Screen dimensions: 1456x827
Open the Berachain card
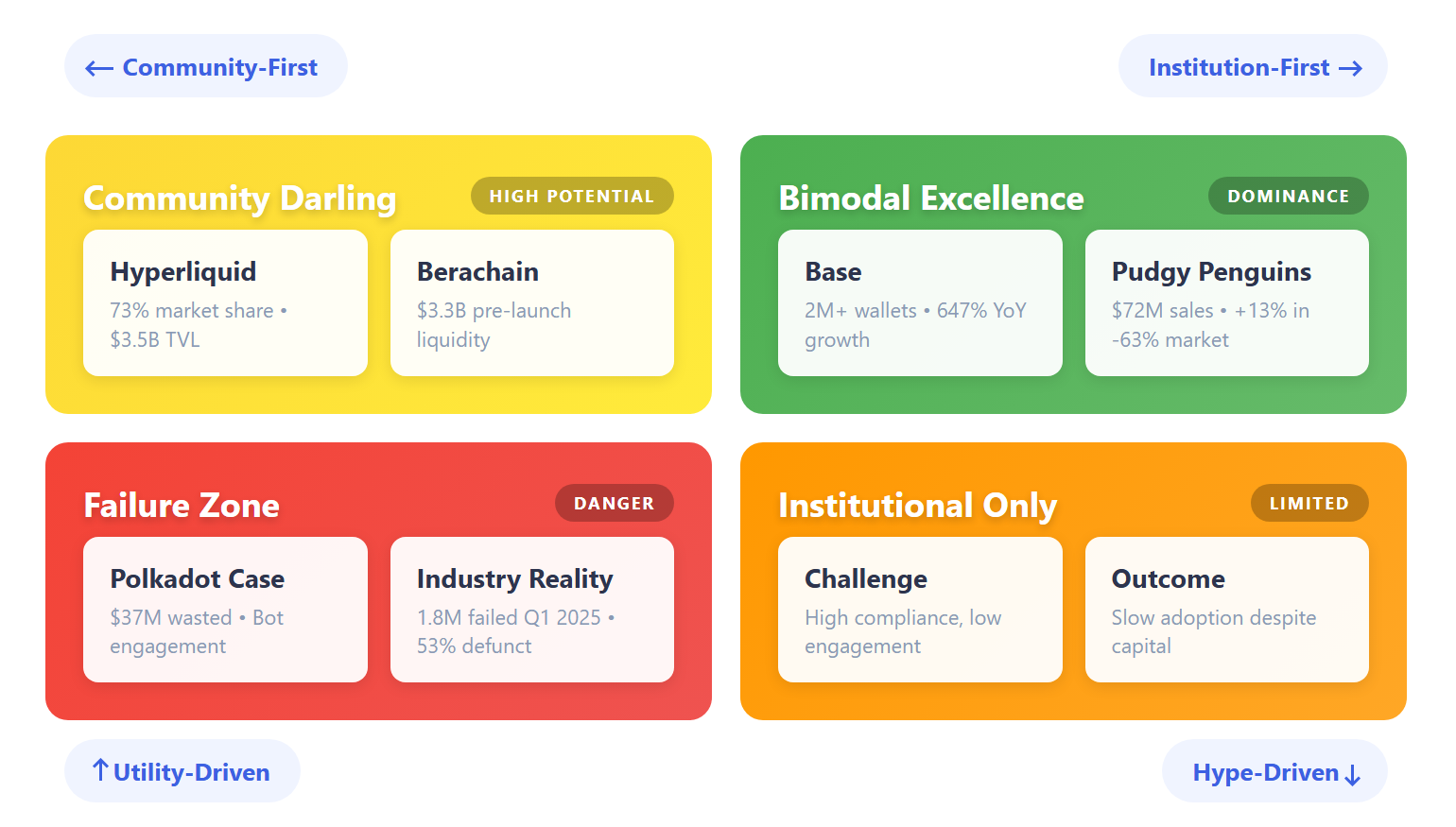pyautogui.click(x=531, y=302)
